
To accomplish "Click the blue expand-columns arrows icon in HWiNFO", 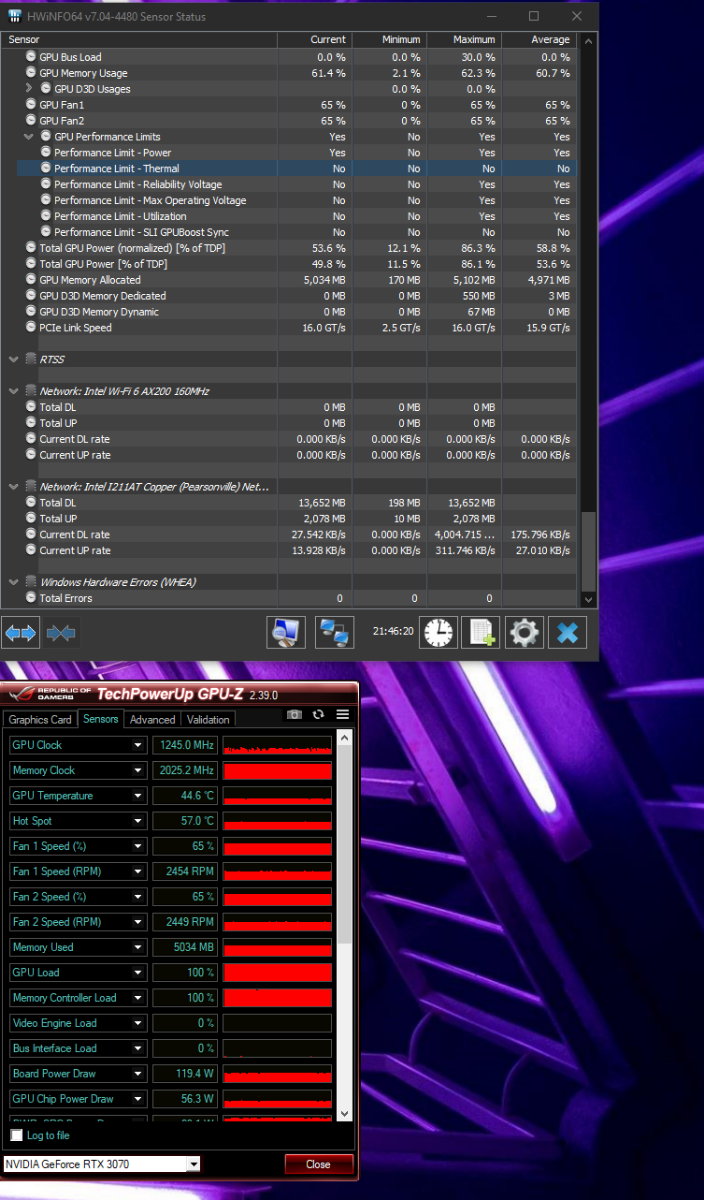I will pyautogui.click(x=20, y=632).
